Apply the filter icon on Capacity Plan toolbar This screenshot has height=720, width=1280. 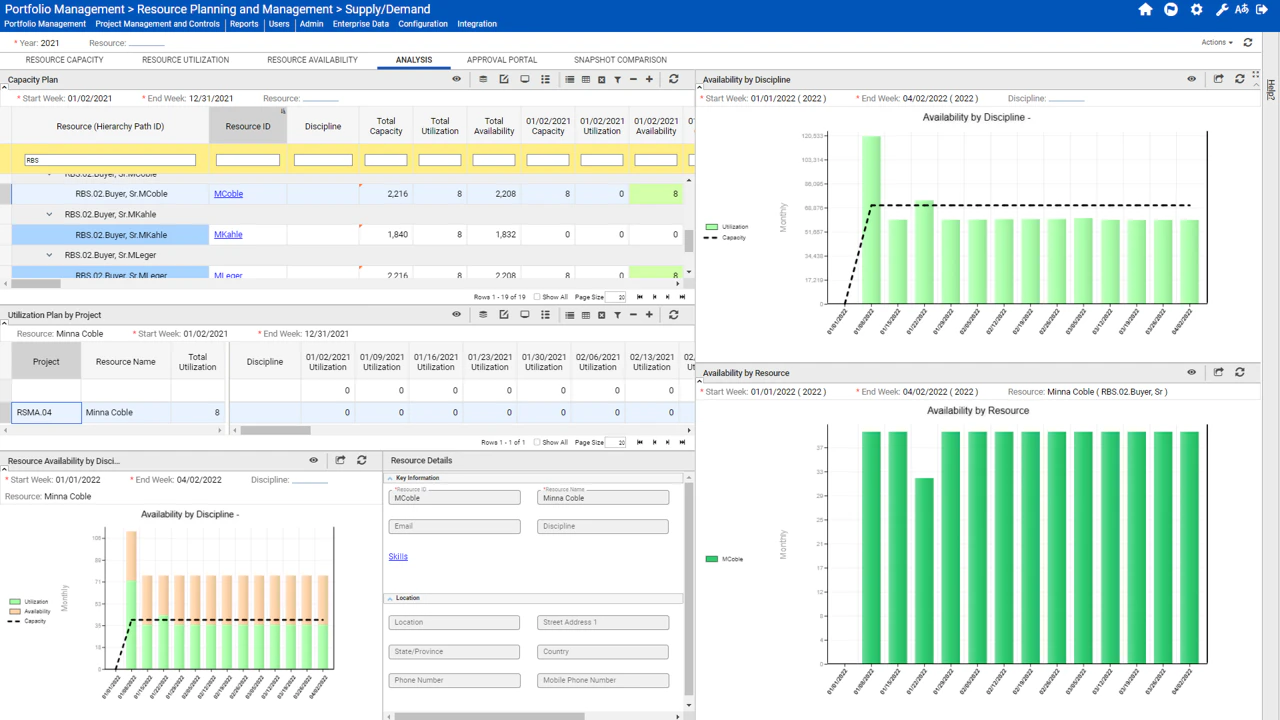tap(616, 79)
